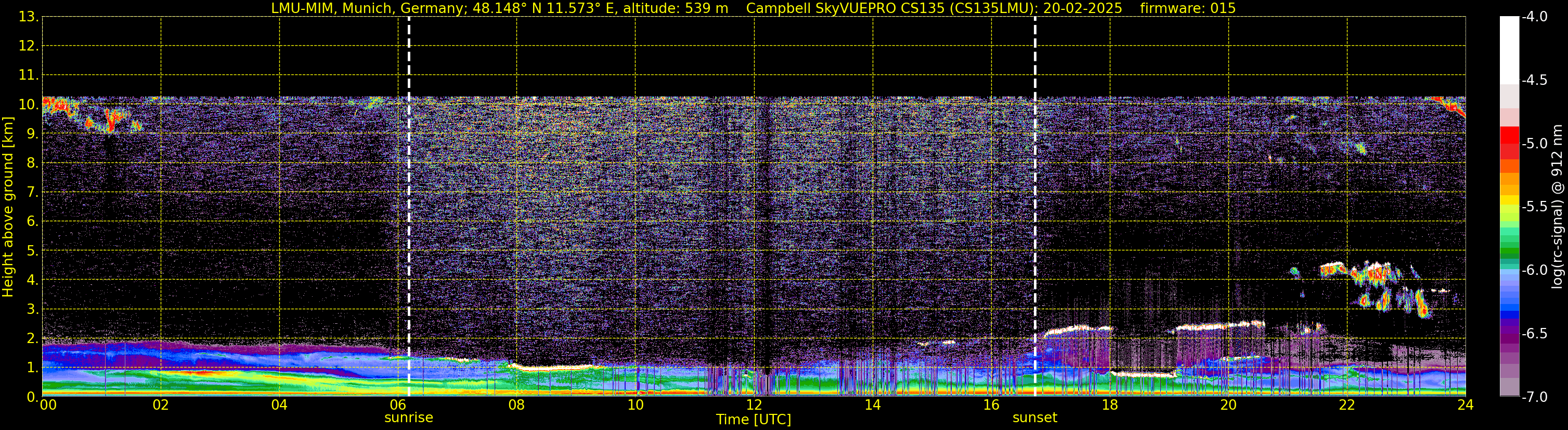Image resolution: width=1568 pixels, height=430 pixels.
Task: Click the '24' tick on the time axis
Action: (1465, 406)
